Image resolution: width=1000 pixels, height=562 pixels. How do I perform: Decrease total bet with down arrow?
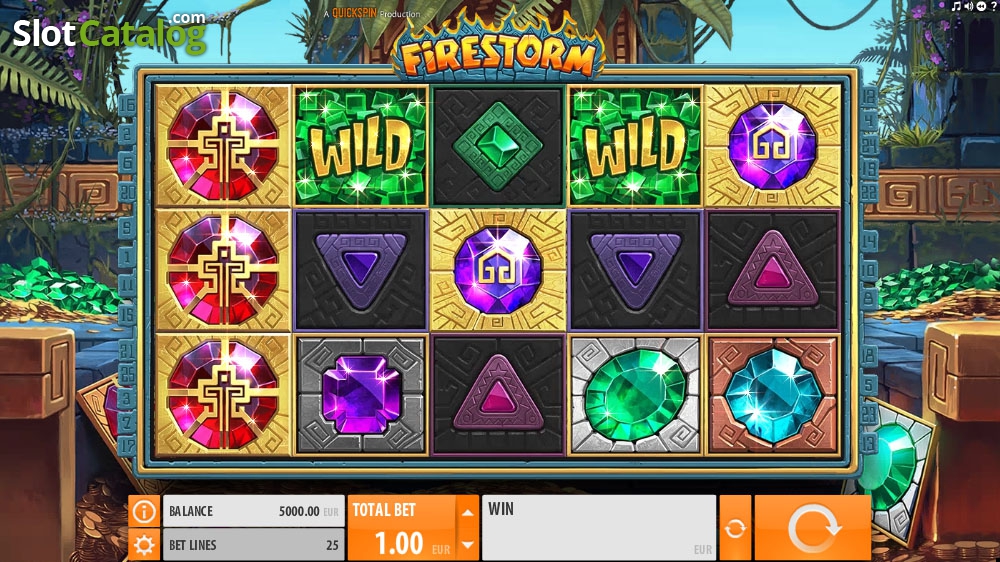pos(467,545)
